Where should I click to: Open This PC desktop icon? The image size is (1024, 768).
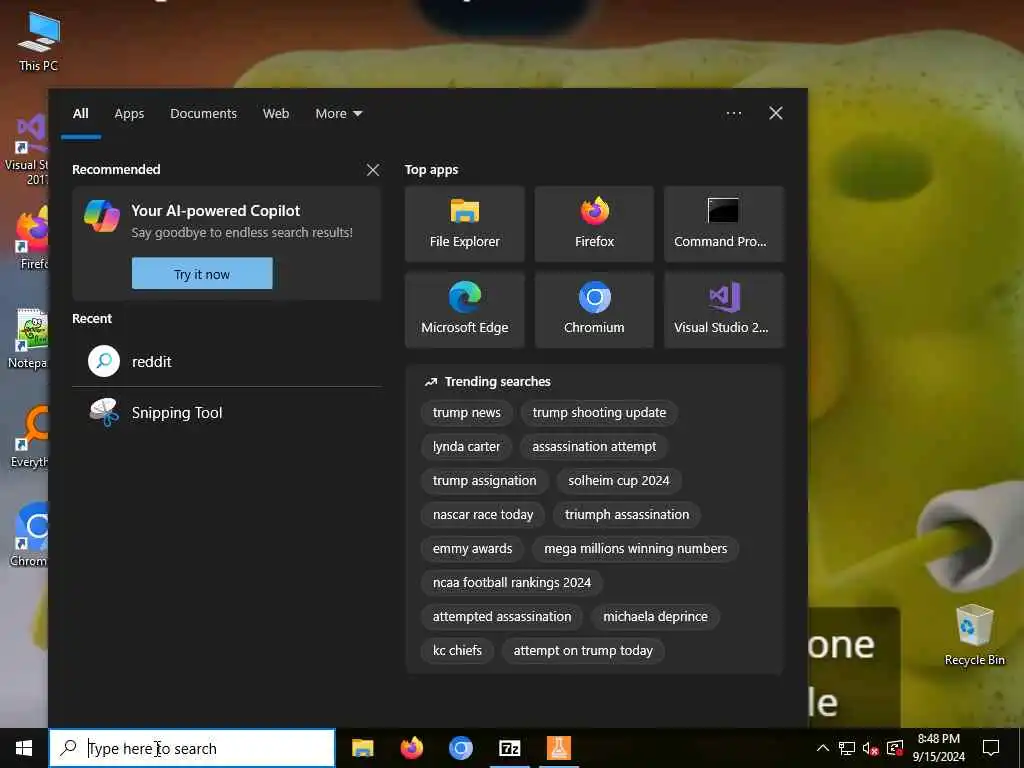(x=39, y=40)
